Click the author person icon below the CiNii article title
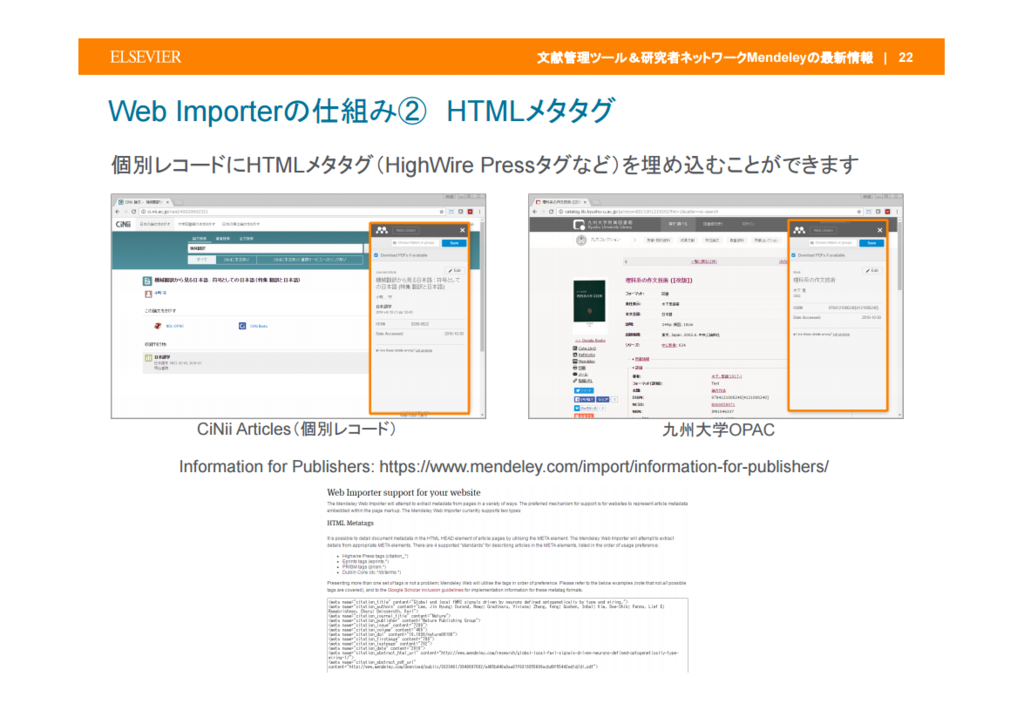The height and width of the screenshot is (724, 1024). [148, 294]
